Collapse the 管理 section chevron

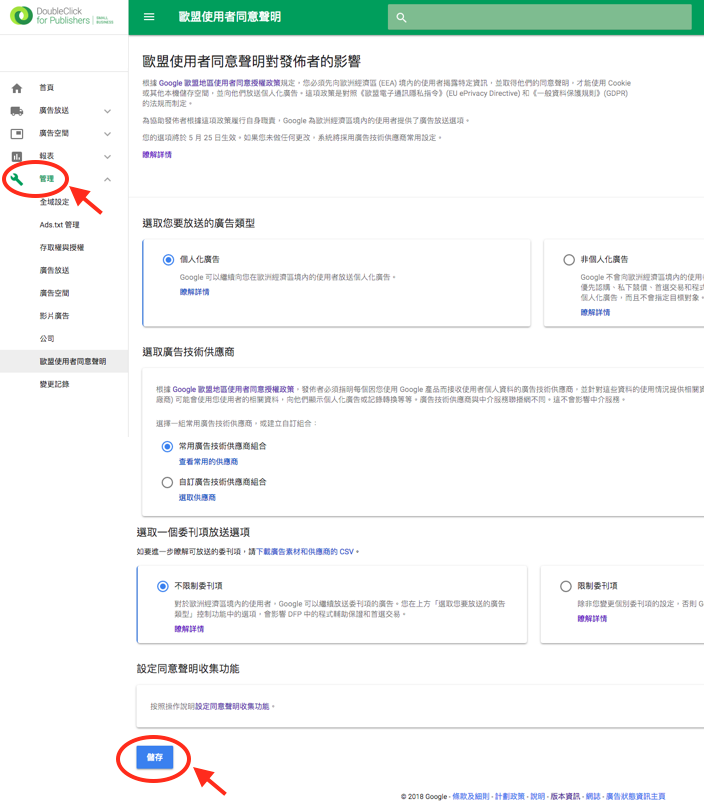tap(107, 180)
